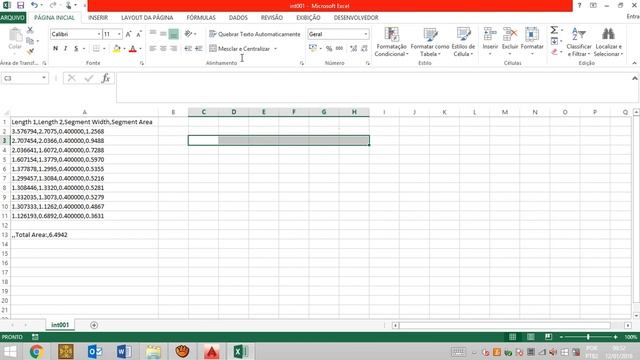Toggle italic I formatting
This screenshot has height=360, width=640.
pos(65,49)
